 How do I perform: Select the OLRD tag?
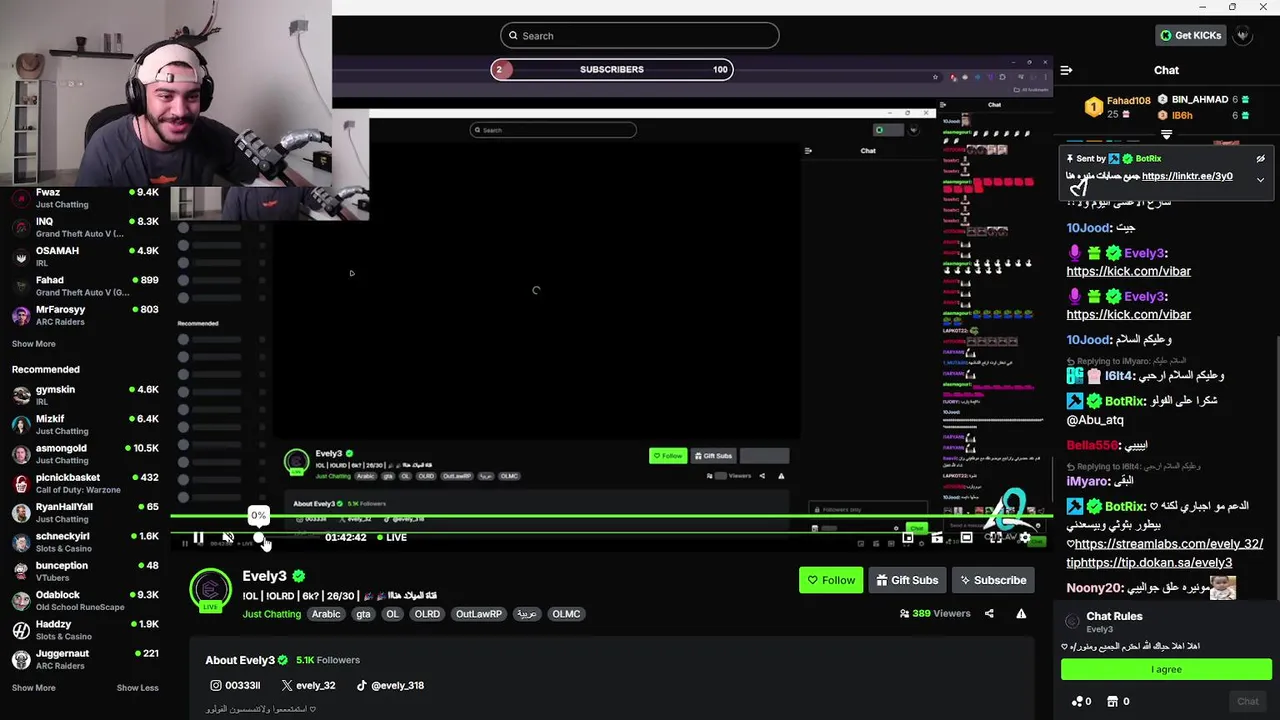coord(427,614)
